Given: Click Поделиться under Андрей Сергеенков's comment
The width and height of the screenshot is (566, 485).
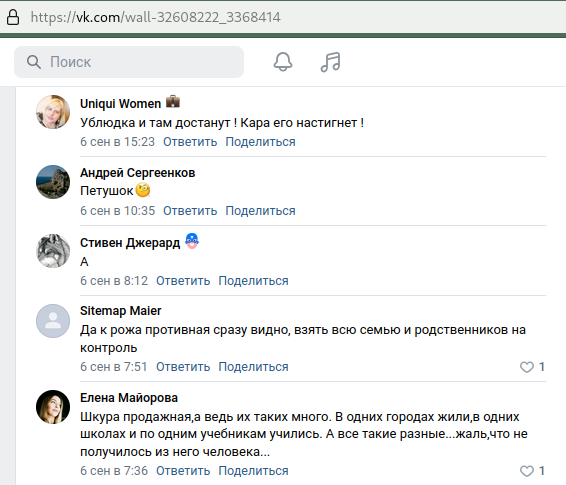Looking at the screenshot, I should click(260, 211).
